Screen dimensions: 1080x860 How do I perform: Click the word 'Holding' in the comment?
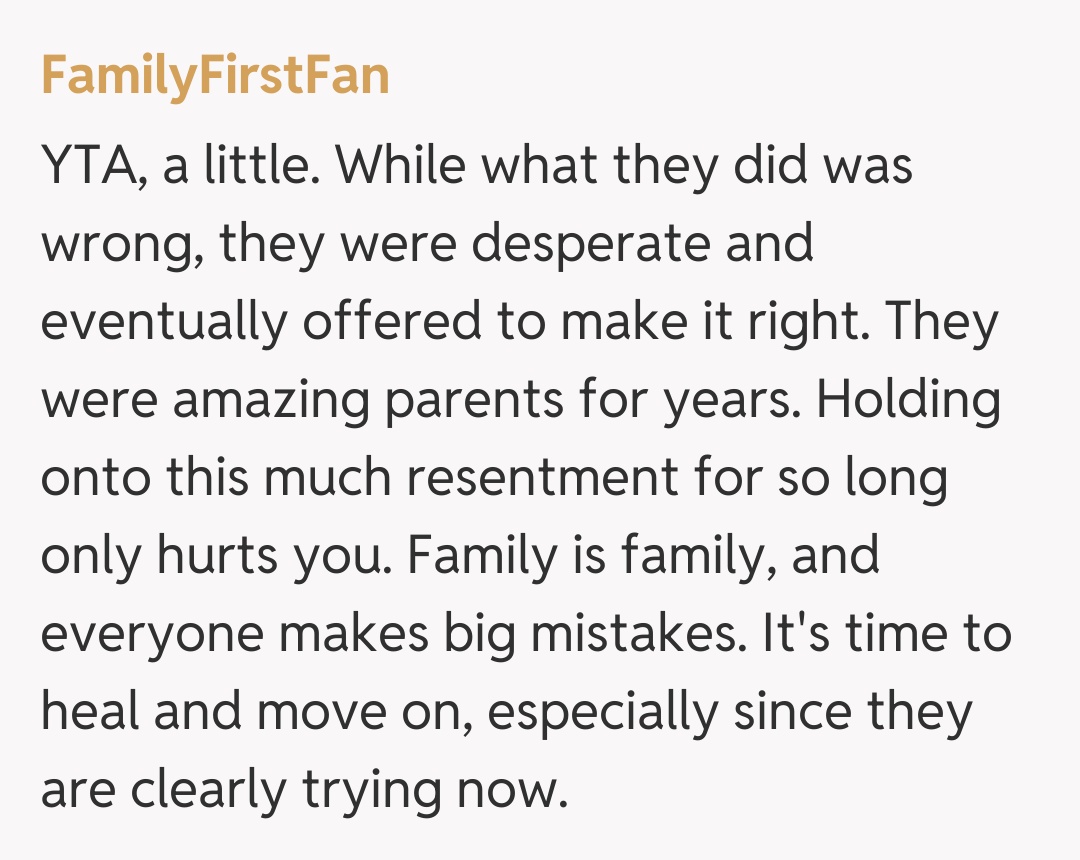[x=908, y=401]
